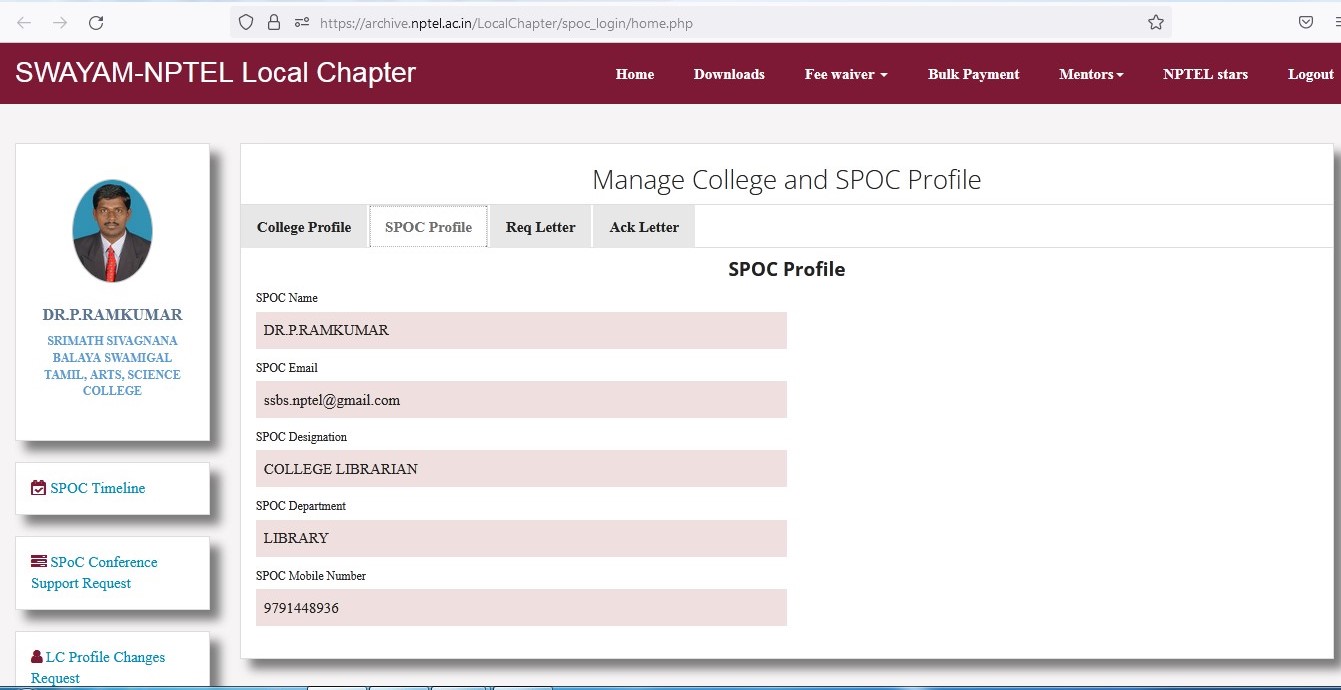Bookmark this page with star icon
The height and width of the screenshot is (690, 1341).
click(x=1156, y=22)
